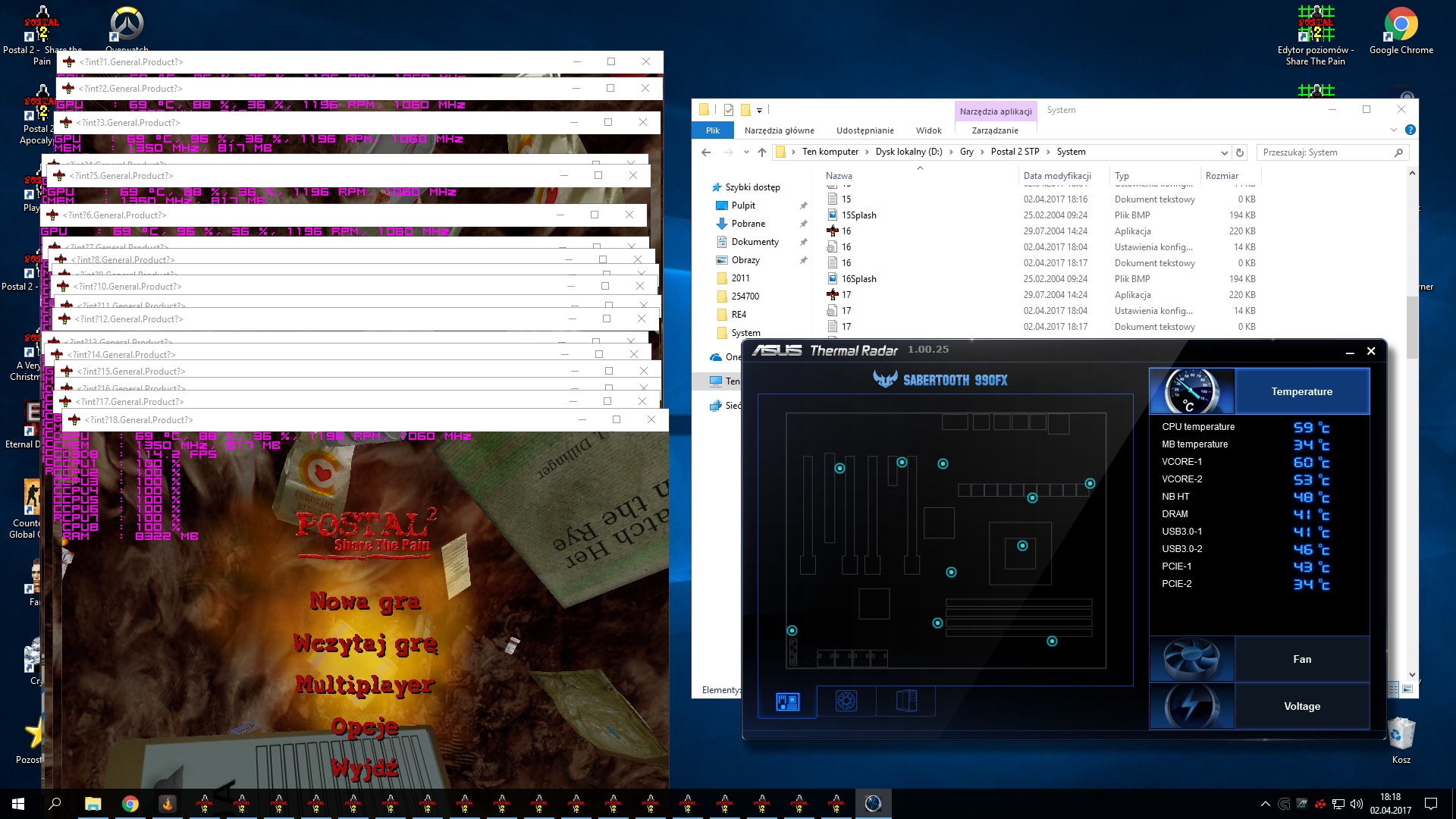Open Pobrane in navigation pane
Screen dimensions: 1456x819
[x=748, y=224]
